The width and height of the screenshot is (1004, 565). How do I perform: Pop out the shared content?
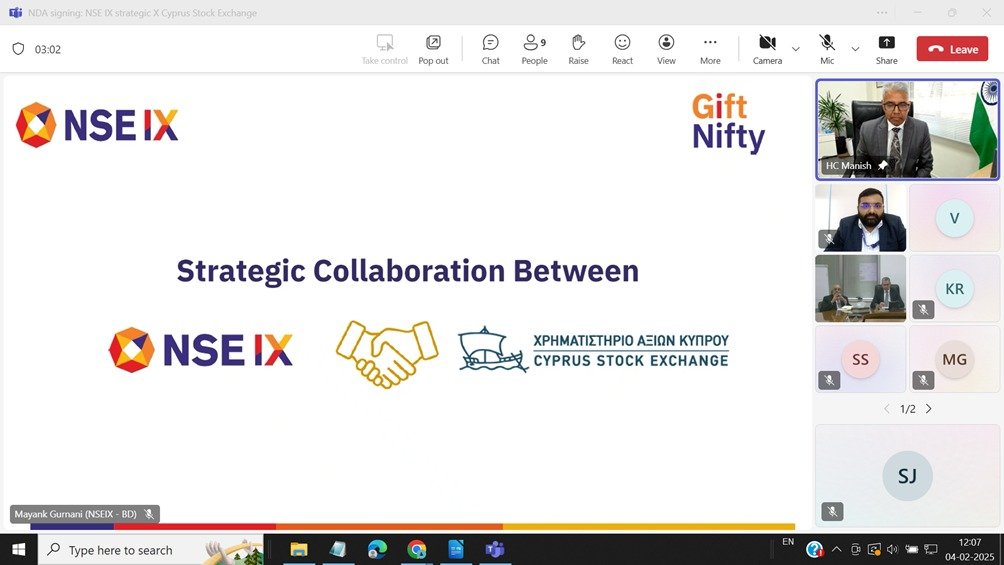coord(433,49)
